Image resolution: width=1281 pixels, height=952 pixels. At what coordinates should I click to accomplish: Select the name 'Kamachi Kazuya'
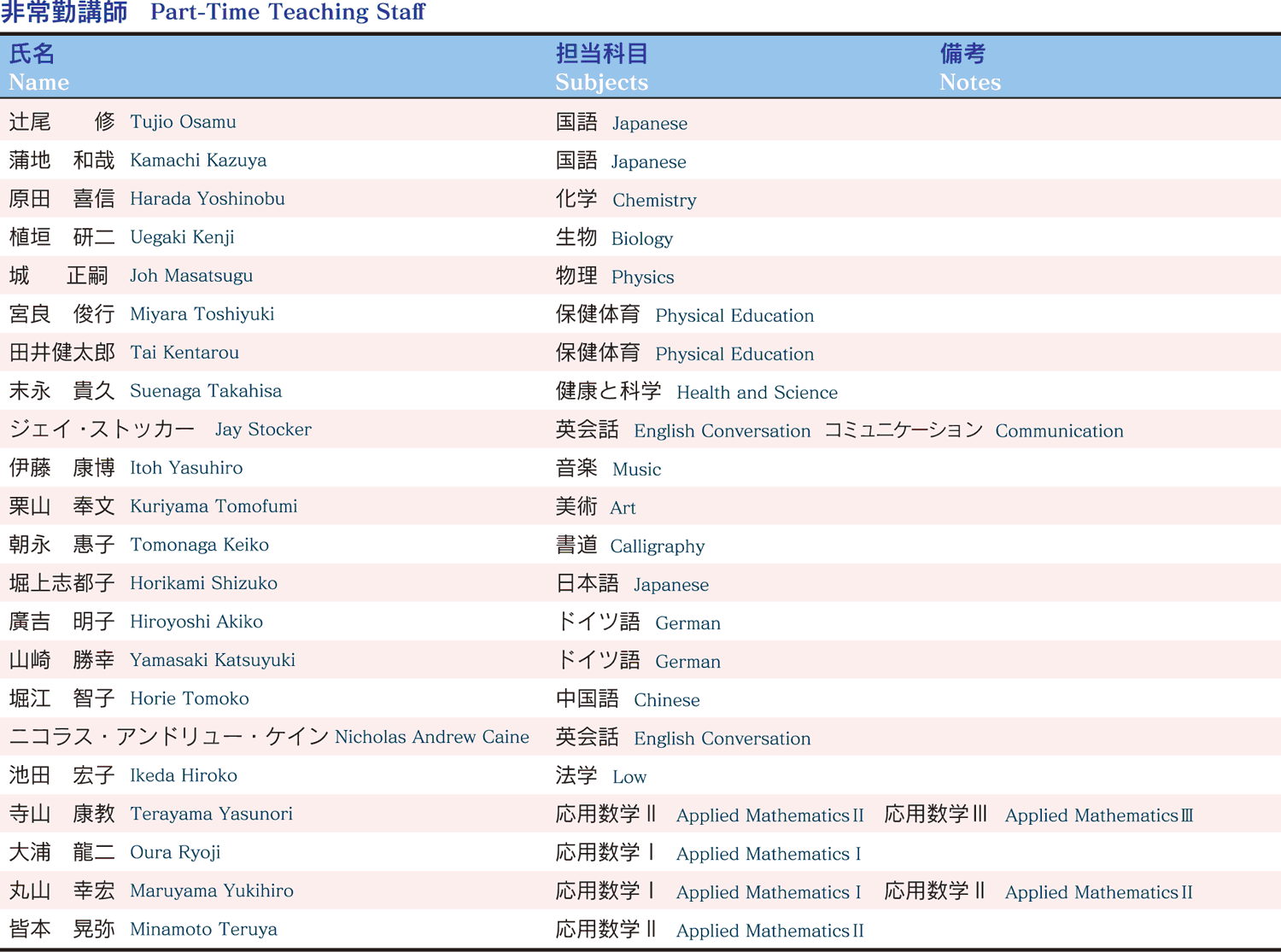point(198,160)
